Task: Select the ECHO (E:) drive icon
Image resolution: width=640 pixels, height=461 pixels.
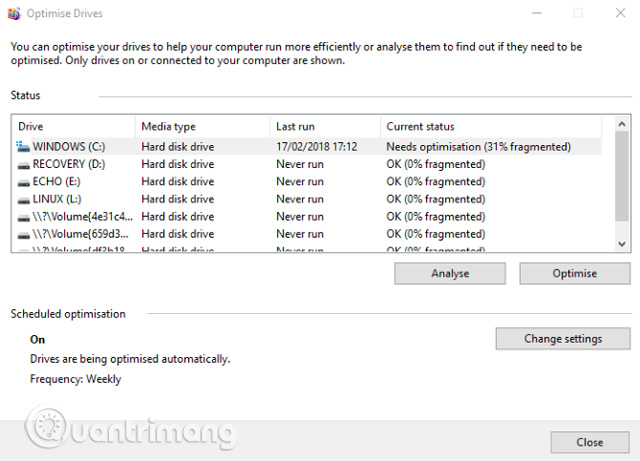Action: 24,182
